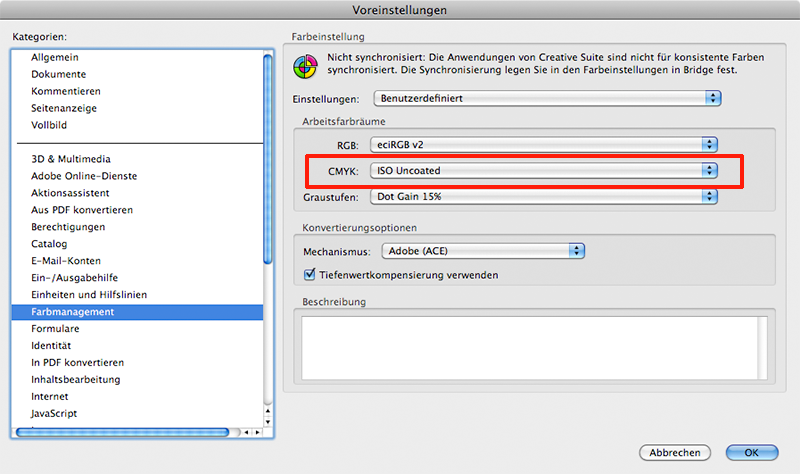Confirm with the OK button

tap(752, 453)
